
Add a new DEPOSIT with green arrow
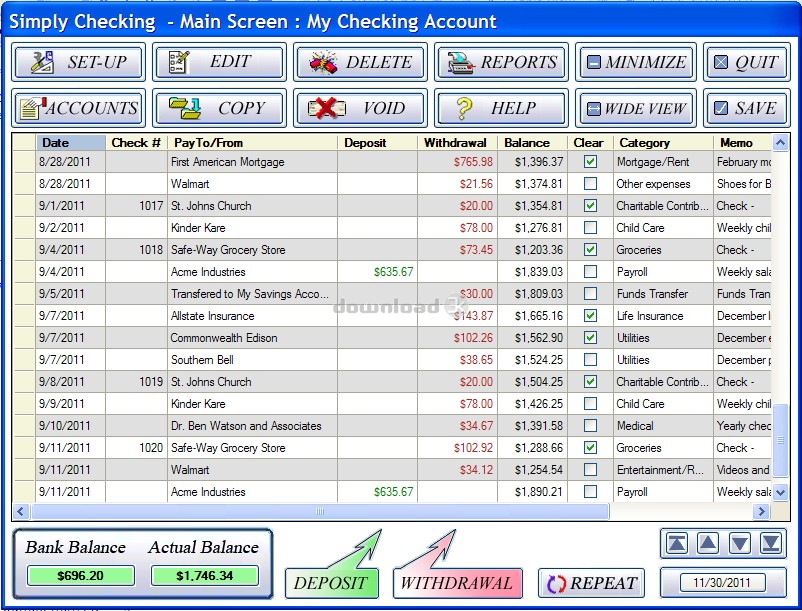pos(332,582)
